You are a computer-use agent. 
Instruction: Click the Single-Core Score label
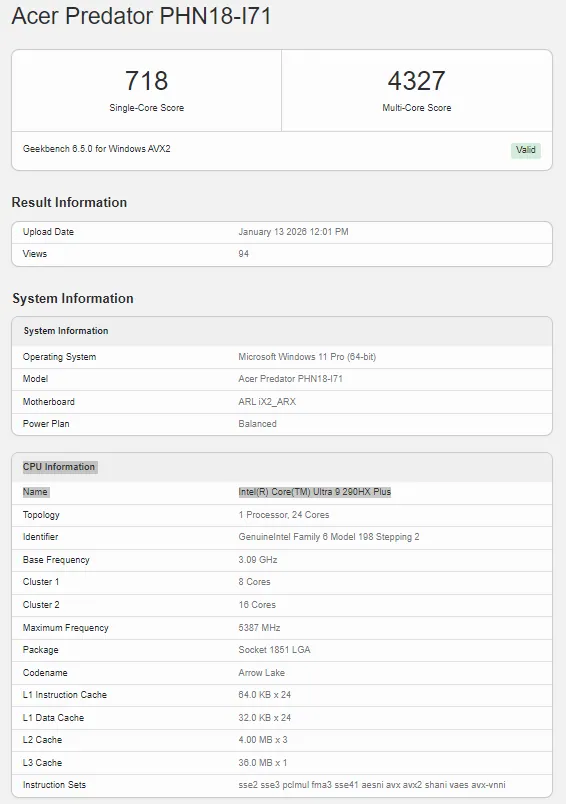pyautogui.click(x=147, y=108)
